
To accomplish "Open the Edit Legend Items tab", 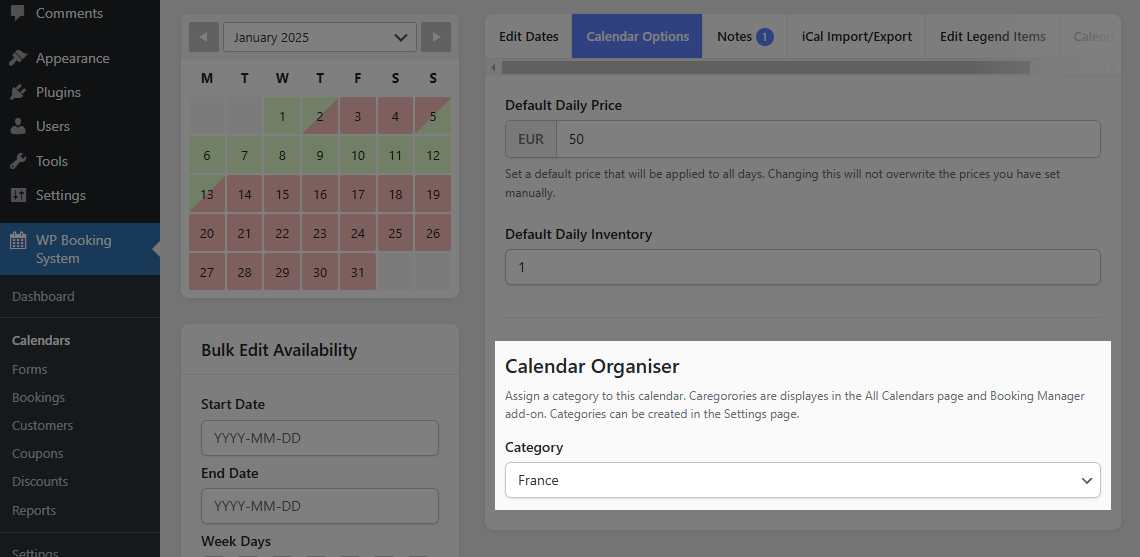I will 992,36.
